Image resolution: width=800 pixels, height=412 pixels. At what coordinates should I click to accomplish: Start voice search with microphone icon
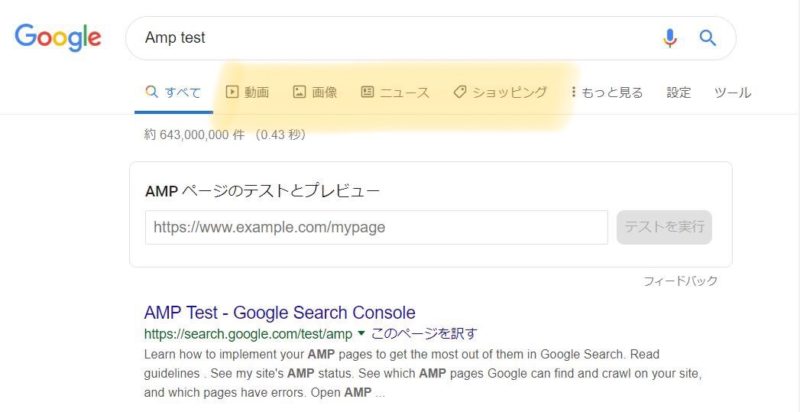670,38
